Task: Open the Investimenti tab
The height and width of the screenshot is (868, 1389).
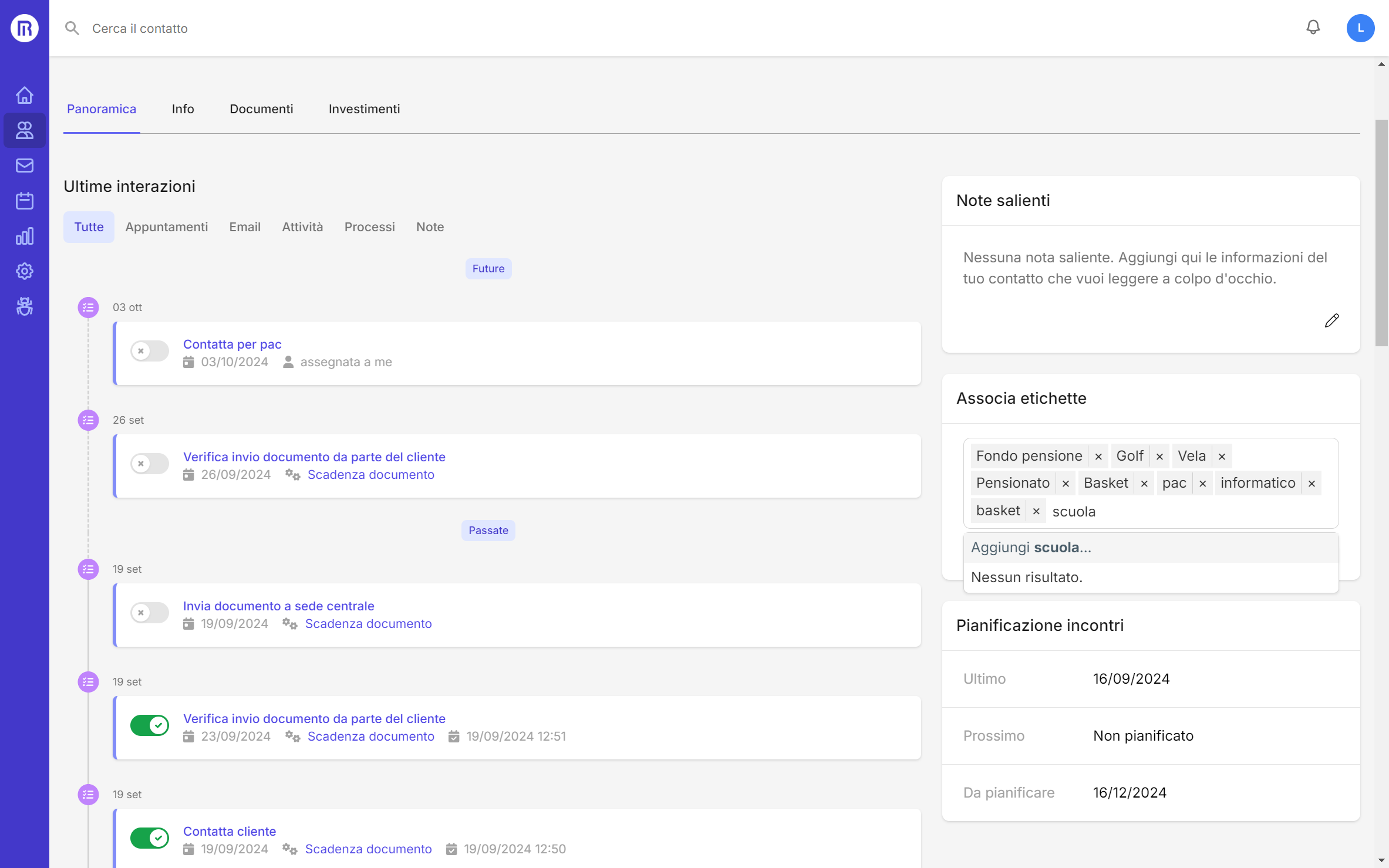Action: click(364, 109)
